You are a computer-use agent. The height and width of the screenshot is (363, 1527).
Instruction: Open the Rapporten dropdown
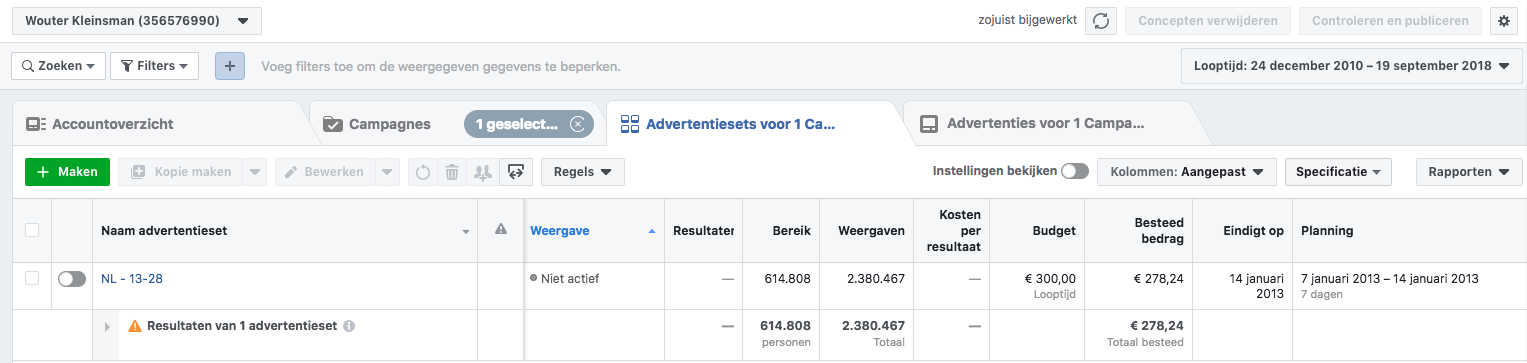[x=1469, y=172]
